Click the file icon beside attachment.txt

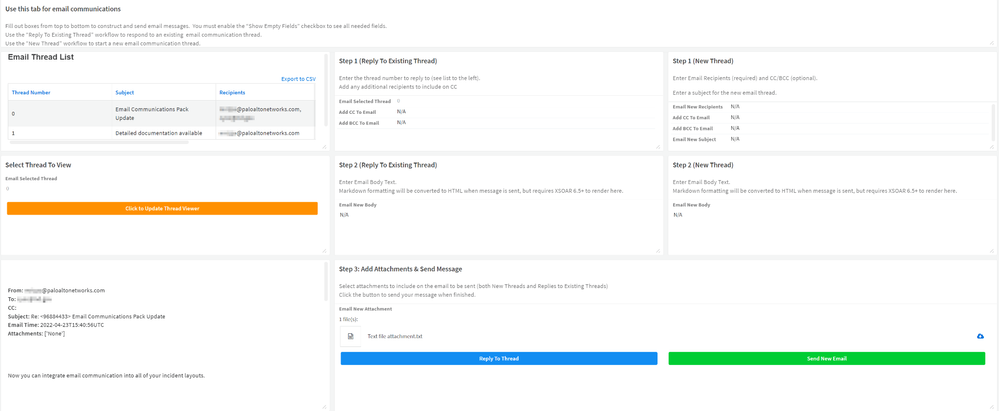click(x=350, y=336)
